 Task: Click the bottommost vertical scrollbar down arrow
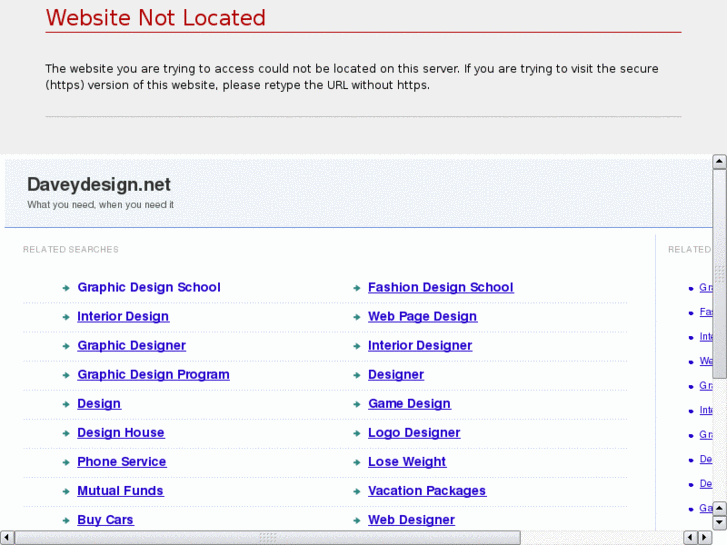[719, 523]
